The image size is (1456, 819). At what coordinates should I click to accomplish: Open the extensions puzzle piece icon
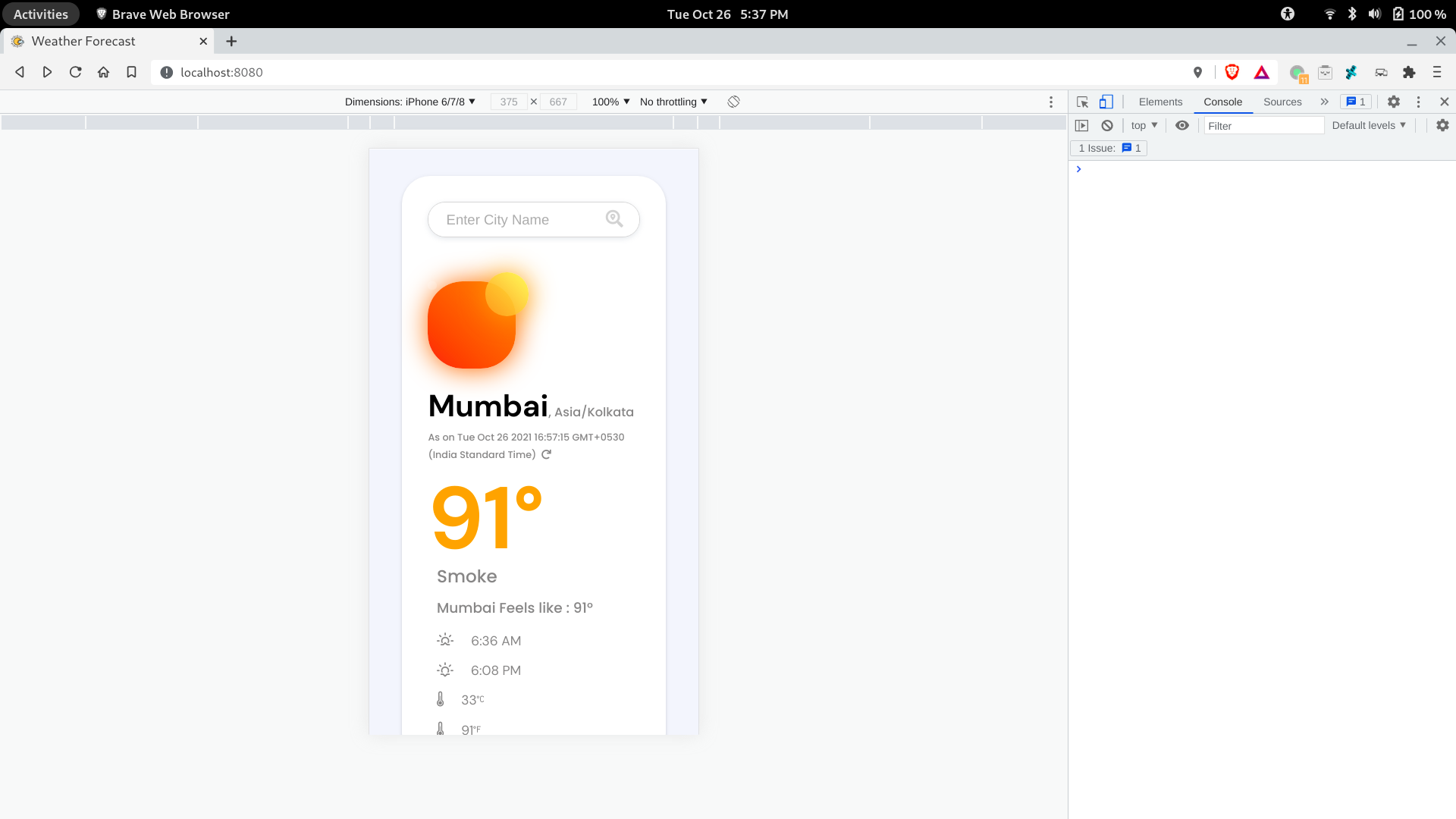(x=1409, y=72)
